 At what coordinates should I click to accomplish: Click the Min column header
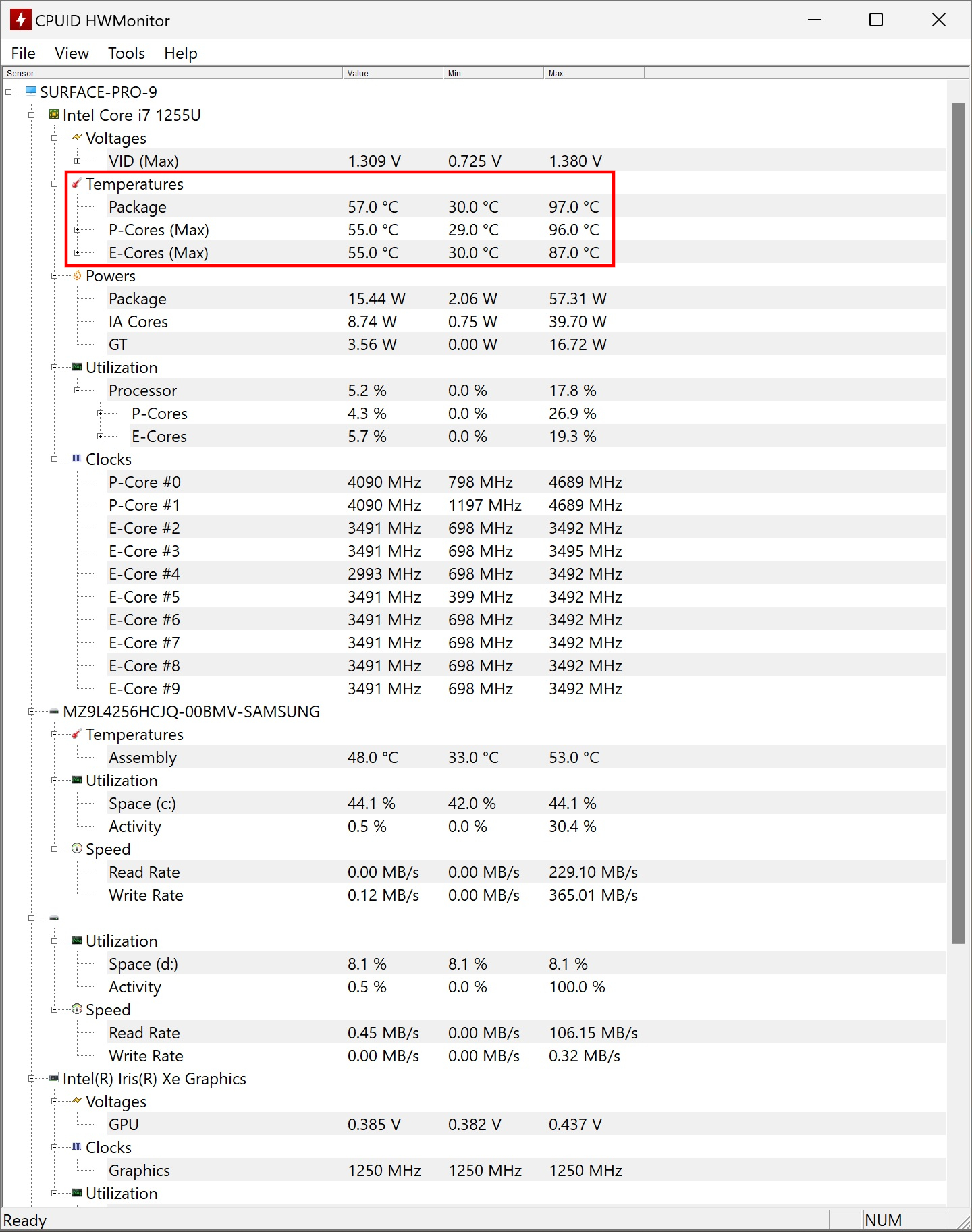point(493,73)
